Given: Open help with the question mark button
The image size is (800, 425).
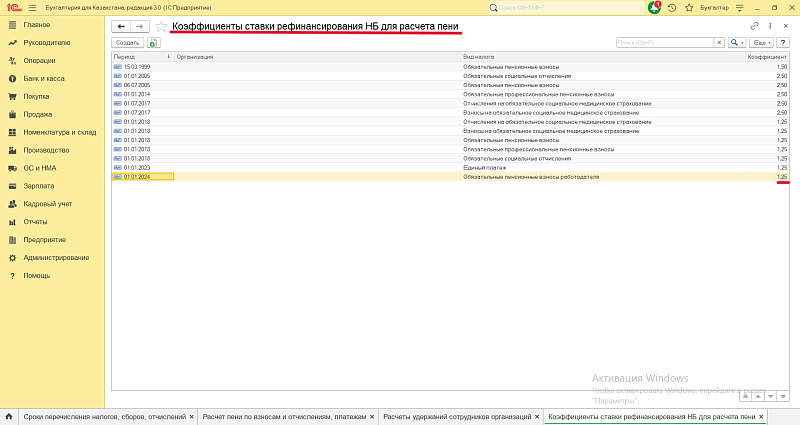Looking at the screenshot, I should click(783, 43).
